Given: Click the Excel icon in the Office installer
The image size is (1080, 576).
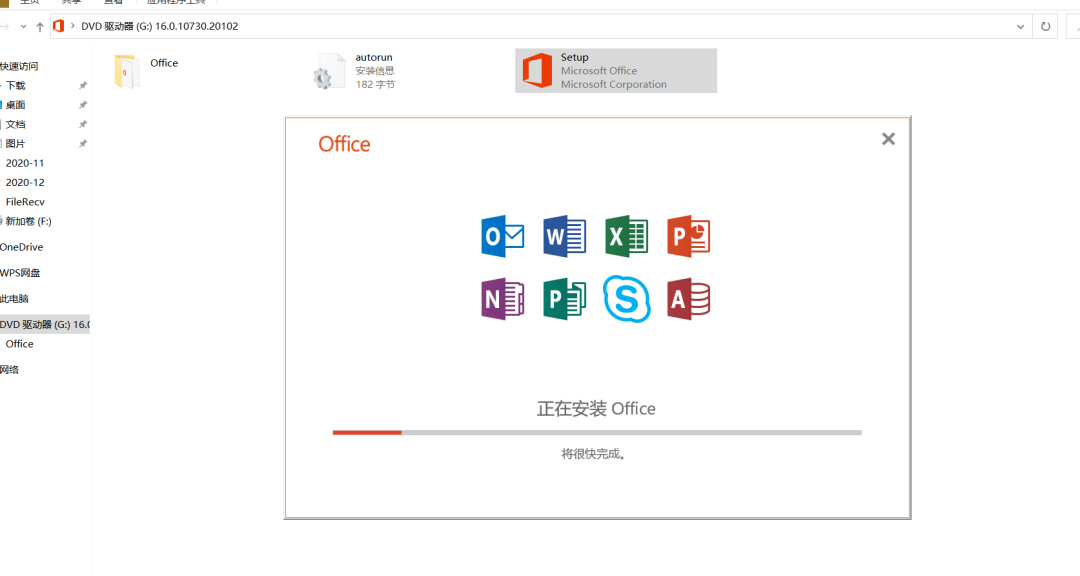Looking at the screenshot, I should click(626, 236).
